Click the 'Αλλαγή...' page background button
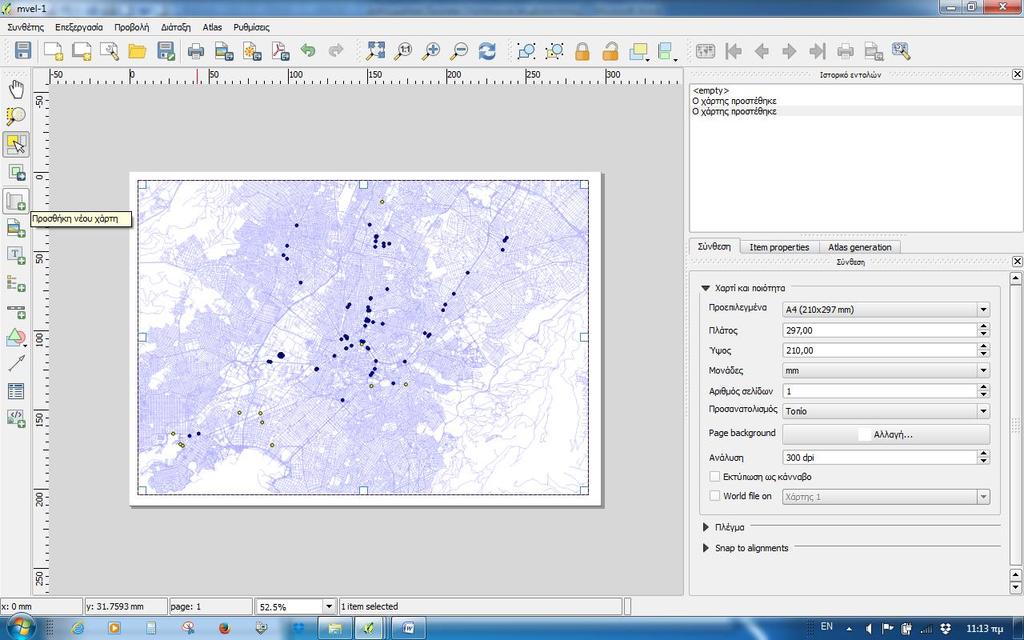This screenshot has height=640, width=1024. coord(886,434)
